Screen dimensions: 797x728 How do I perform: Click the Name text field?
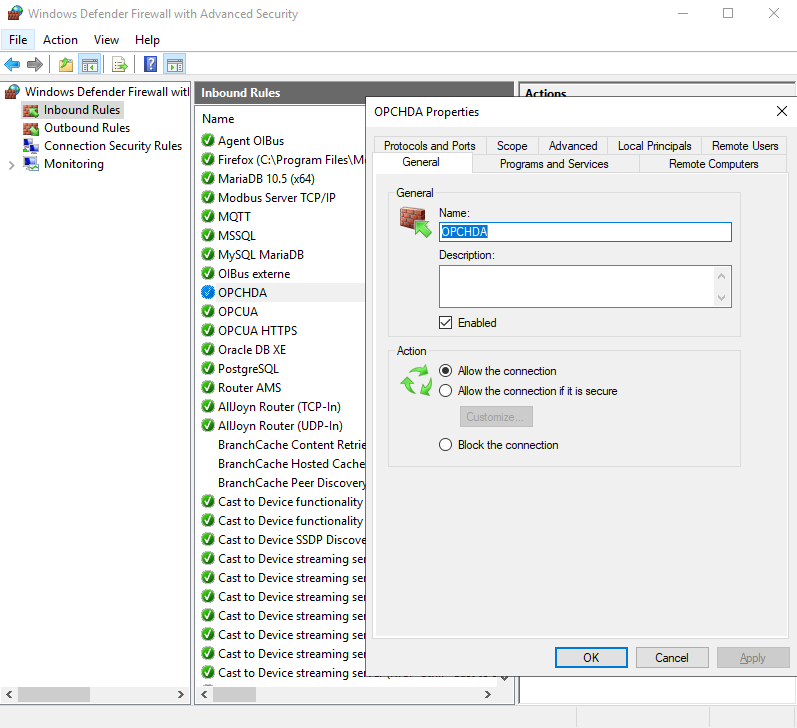click(x=585, y=232)
